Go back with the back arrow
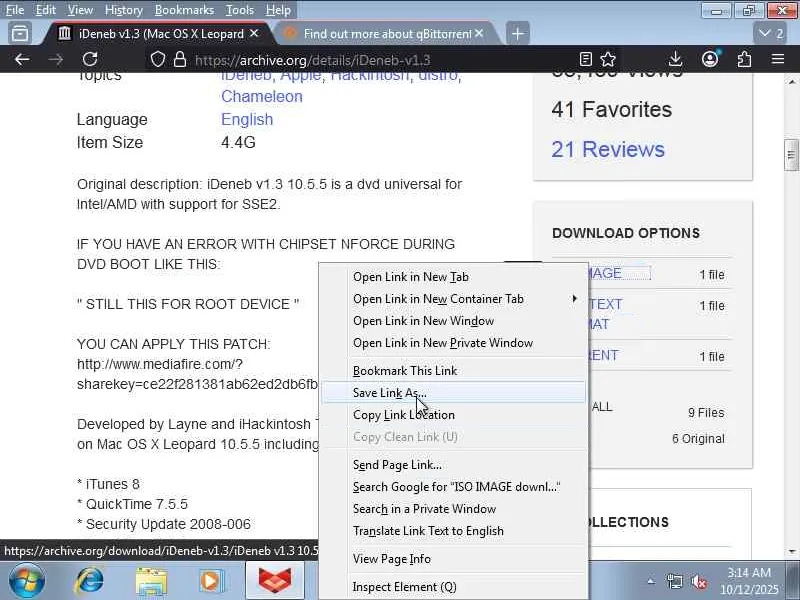 point(21,60)
